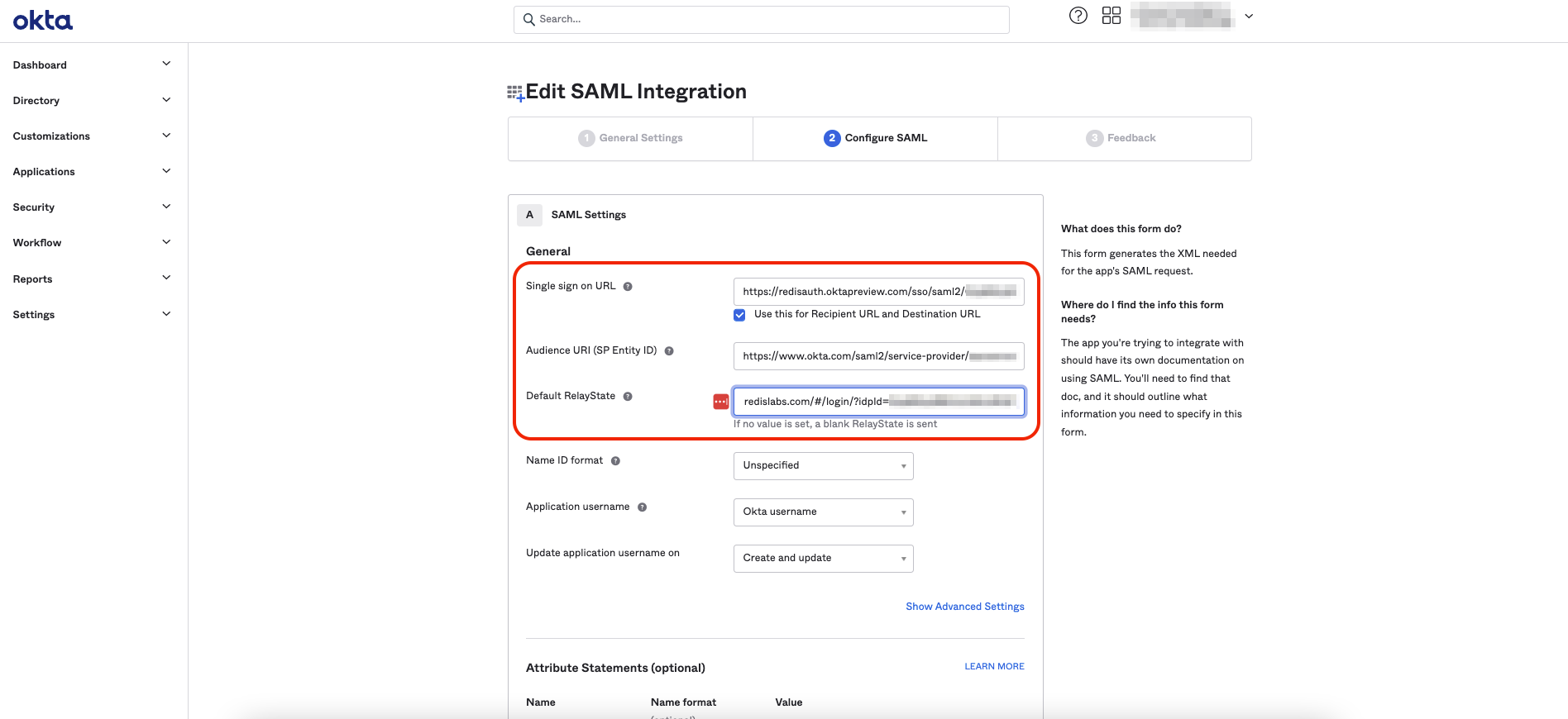The width and height of the screenshot is (1568, 719).
Task: Click the red password manager icon
Action: tap(720, 402)
